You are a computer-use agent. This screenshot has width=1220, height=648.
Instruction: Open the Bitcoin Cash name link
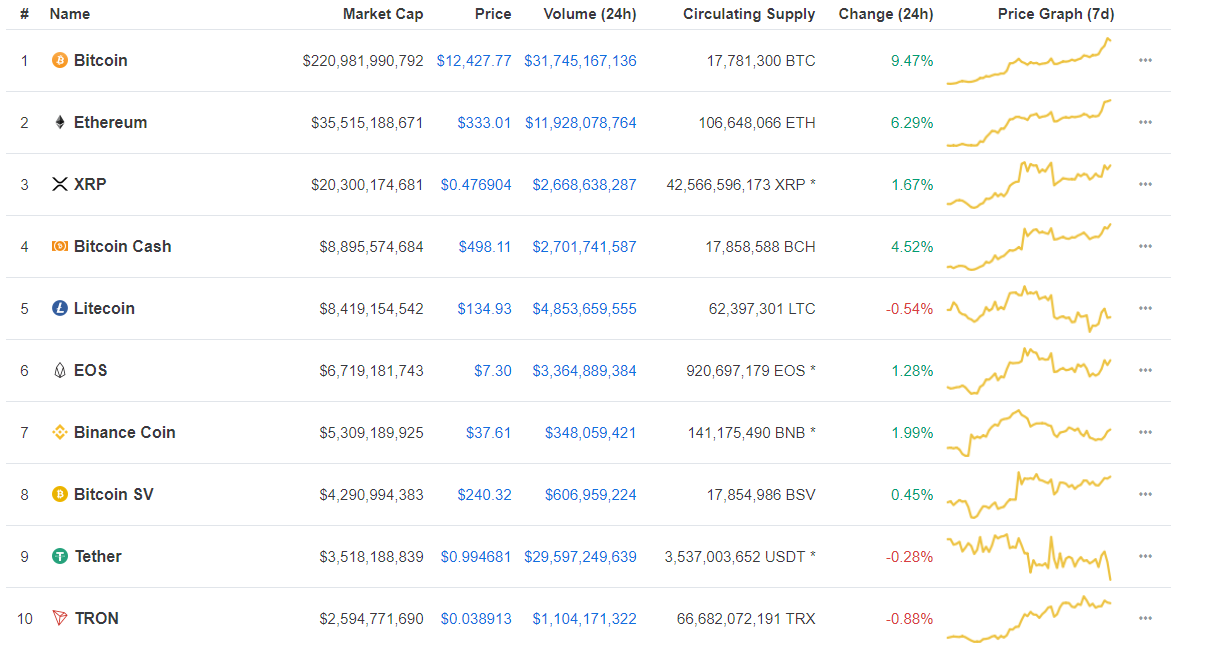point(122,247)
